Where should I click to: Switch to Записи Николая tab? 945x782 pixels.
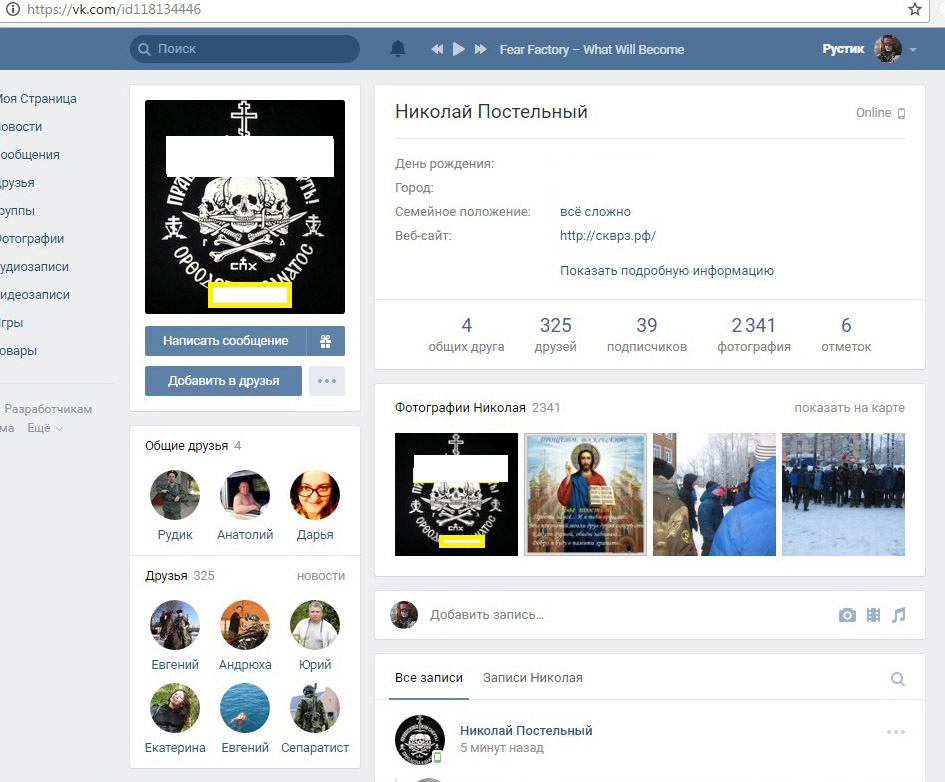tap(532, 678)
